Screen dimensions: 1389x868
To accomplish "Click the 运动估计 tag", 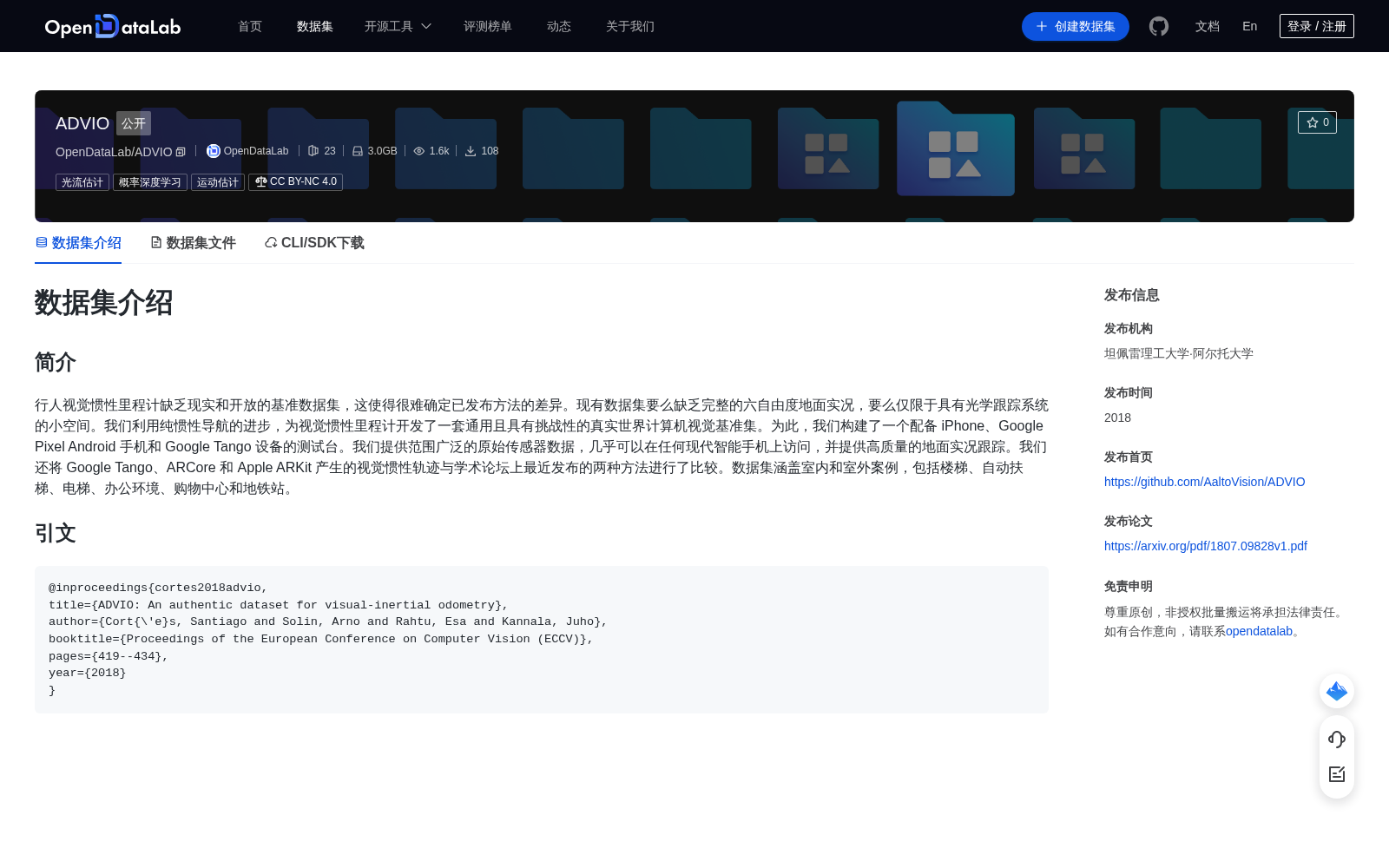I will pyautogui.click(x=218, y=182).
